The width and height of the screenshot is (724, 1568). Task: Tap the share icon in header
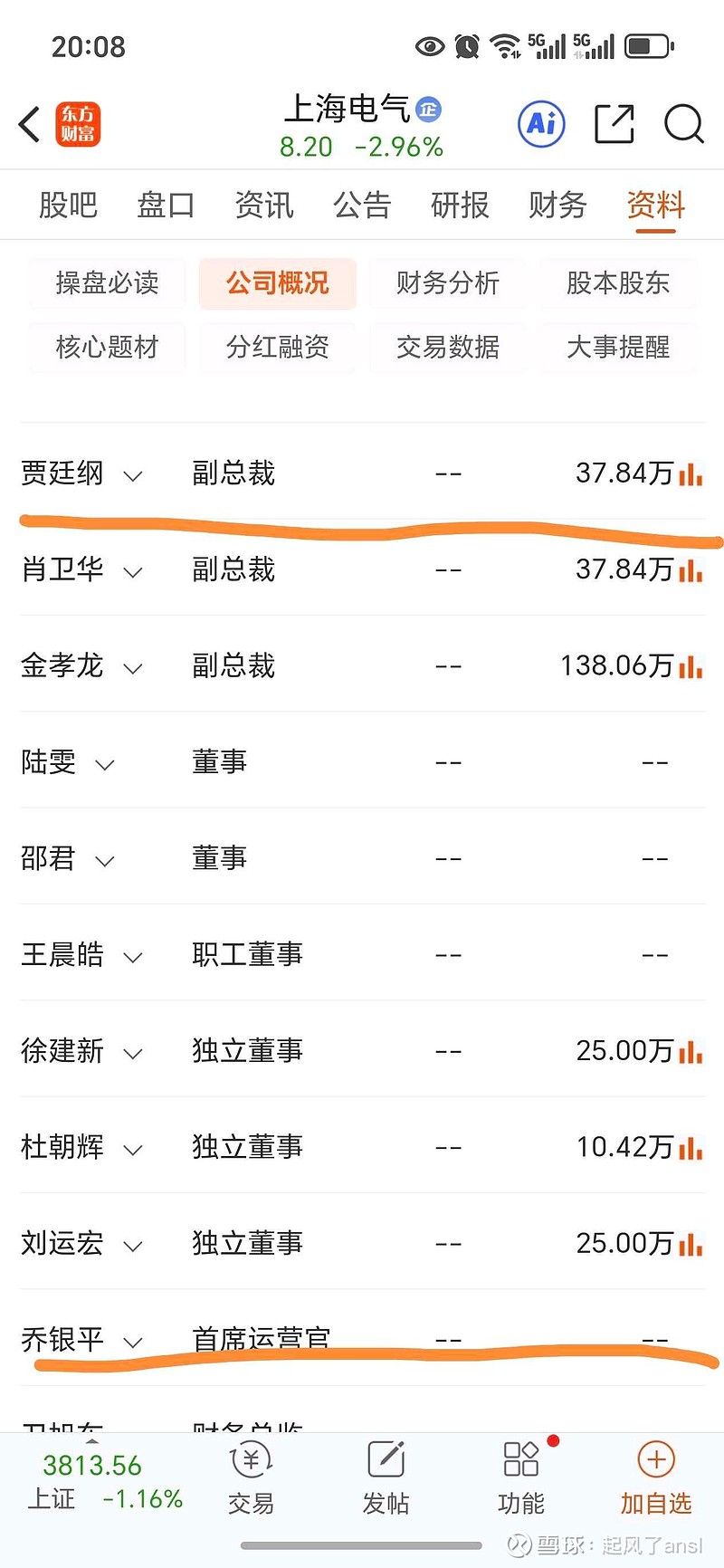pyautogui.click(x=614, y=124)
